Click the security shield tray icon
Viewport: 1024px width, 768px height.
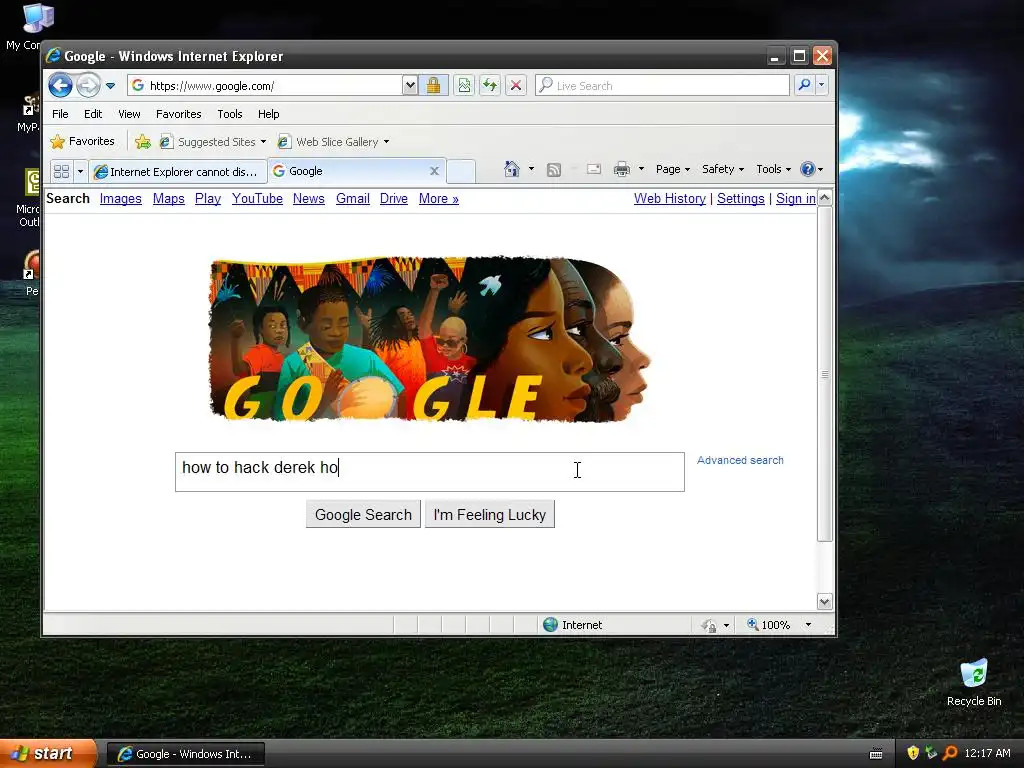(x=913, y=753)
